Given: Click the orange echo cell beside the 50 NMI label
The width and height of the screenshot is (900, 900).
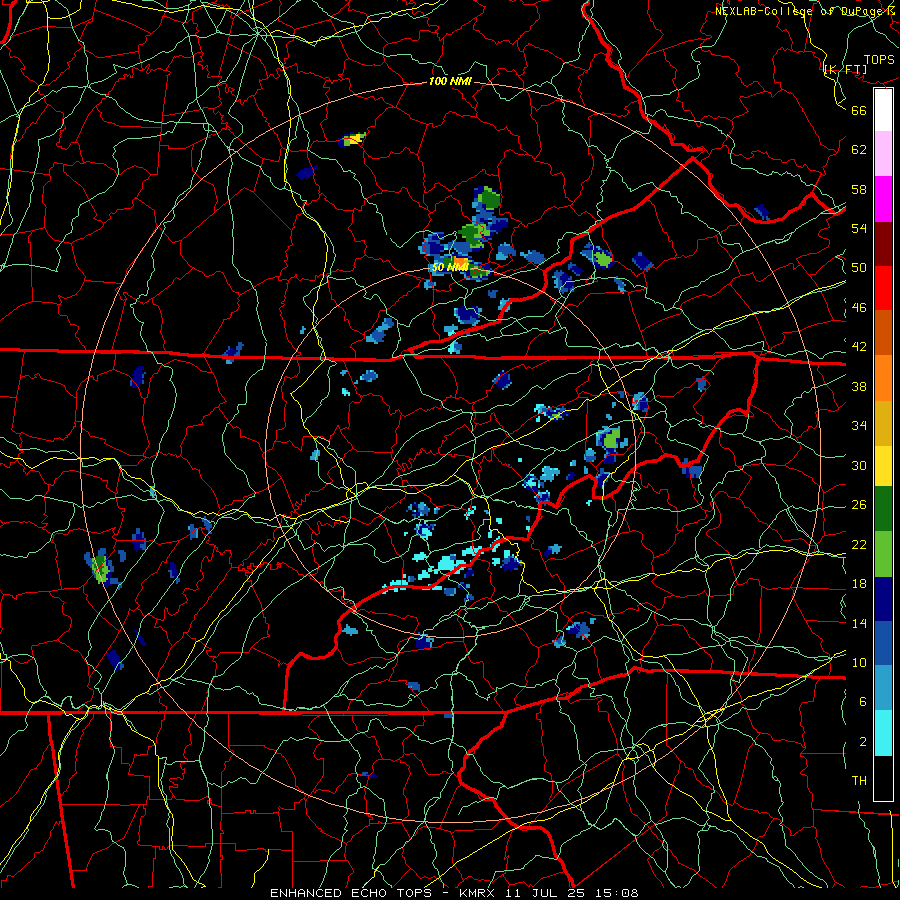Looking at the screenshot, I should pyautogui.click(x=461, y=264).
